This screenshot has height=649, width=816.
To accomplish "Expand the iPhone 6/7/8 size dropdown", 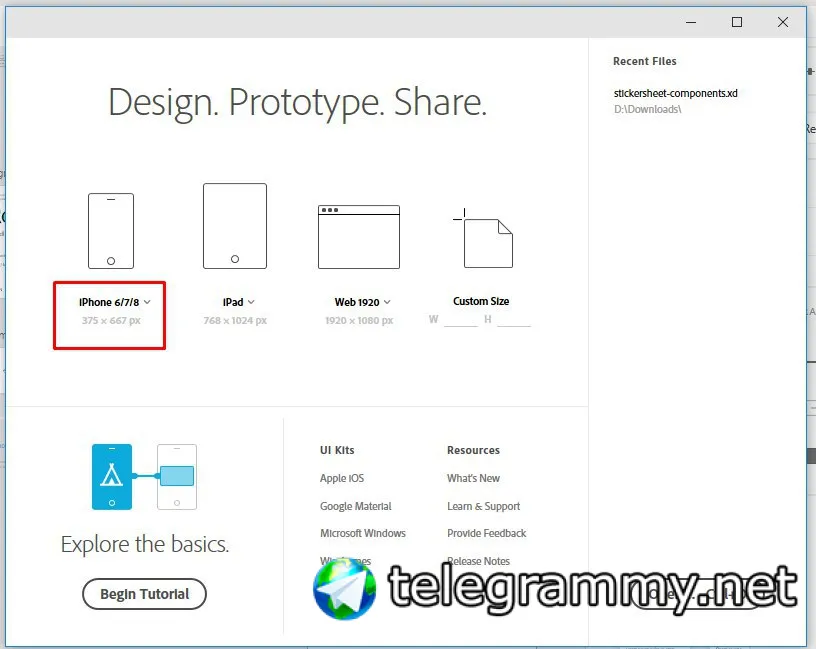I will coord(147,302).
